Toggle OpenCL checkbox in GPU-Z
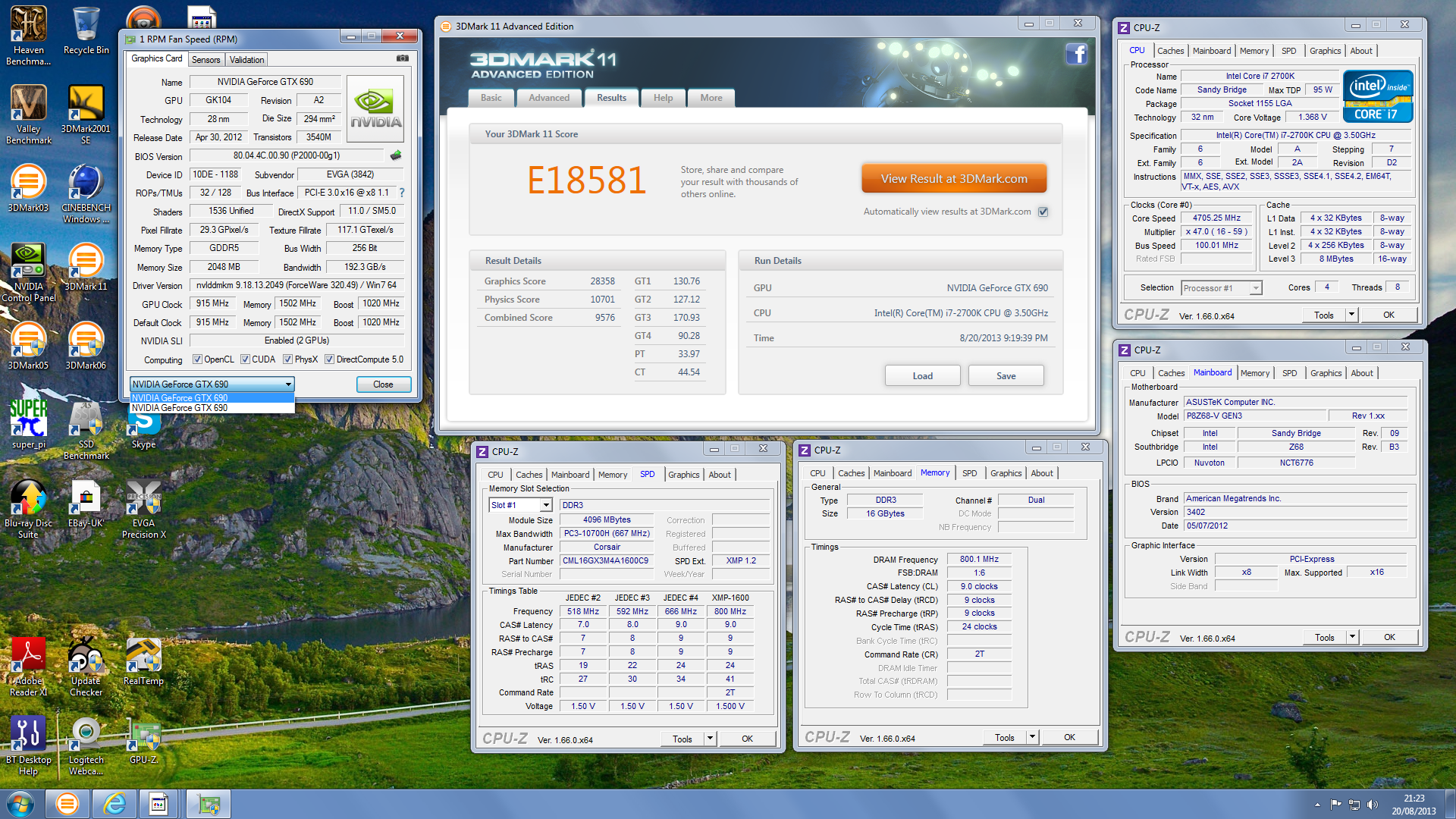1456x819 pixels. [197, 359]
